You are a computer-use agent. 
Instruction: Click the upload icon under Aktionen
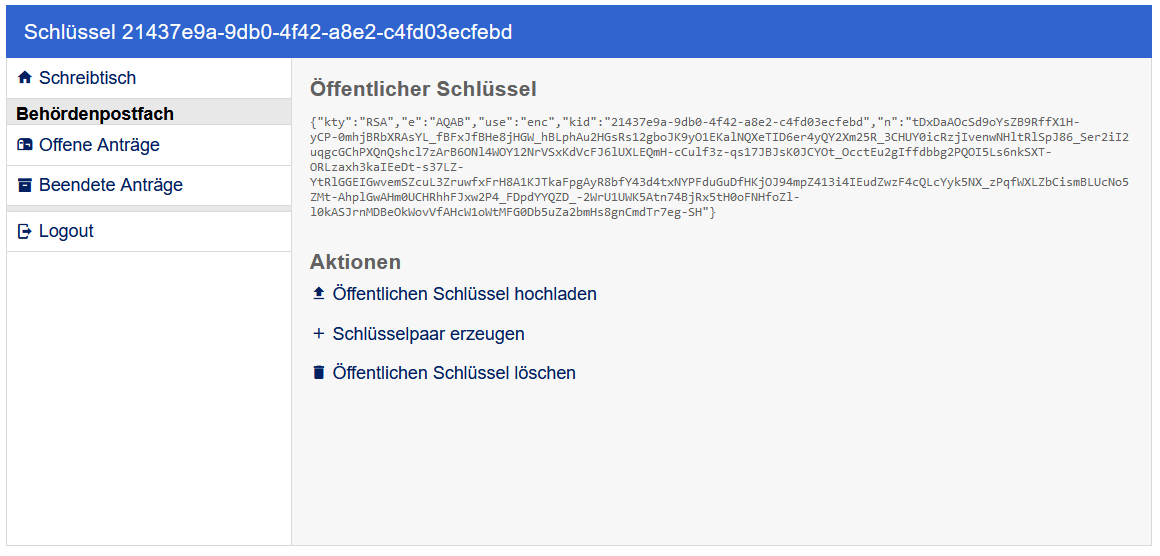click(x=319, y=294)
